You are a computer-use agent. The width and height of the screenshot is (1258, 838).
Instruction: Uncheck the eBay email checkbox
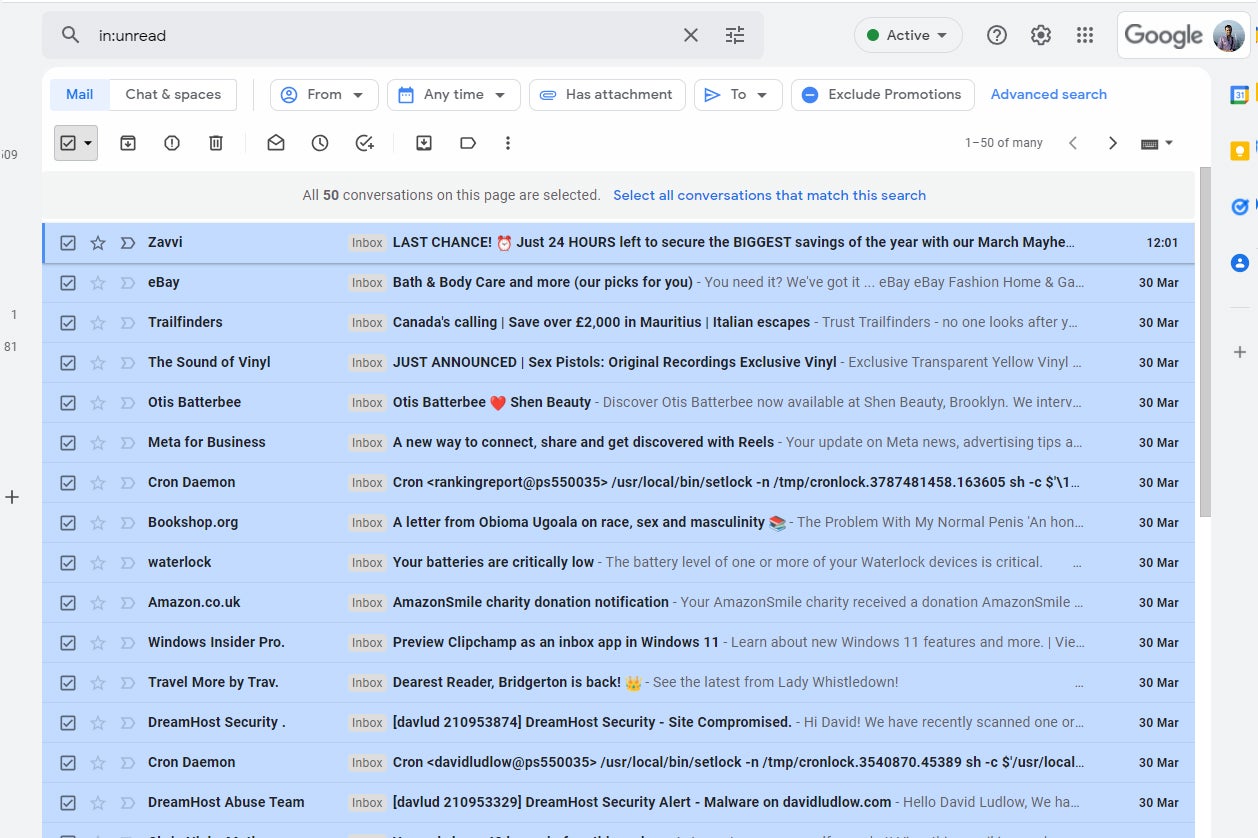(68, 283)
